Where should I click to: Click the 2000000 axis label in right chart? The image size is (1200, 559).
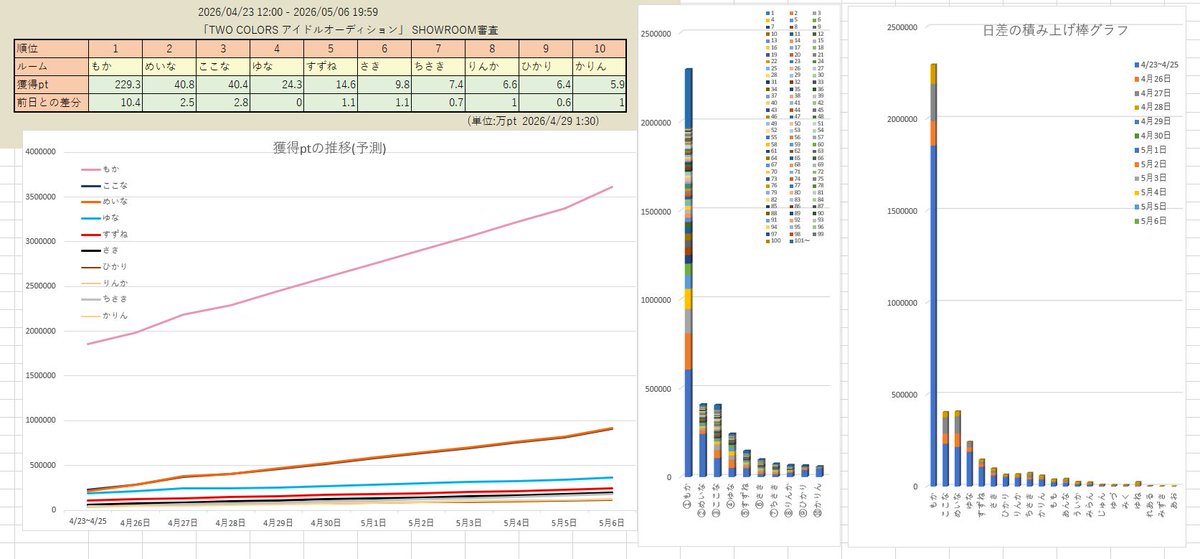tap(900, 119)
